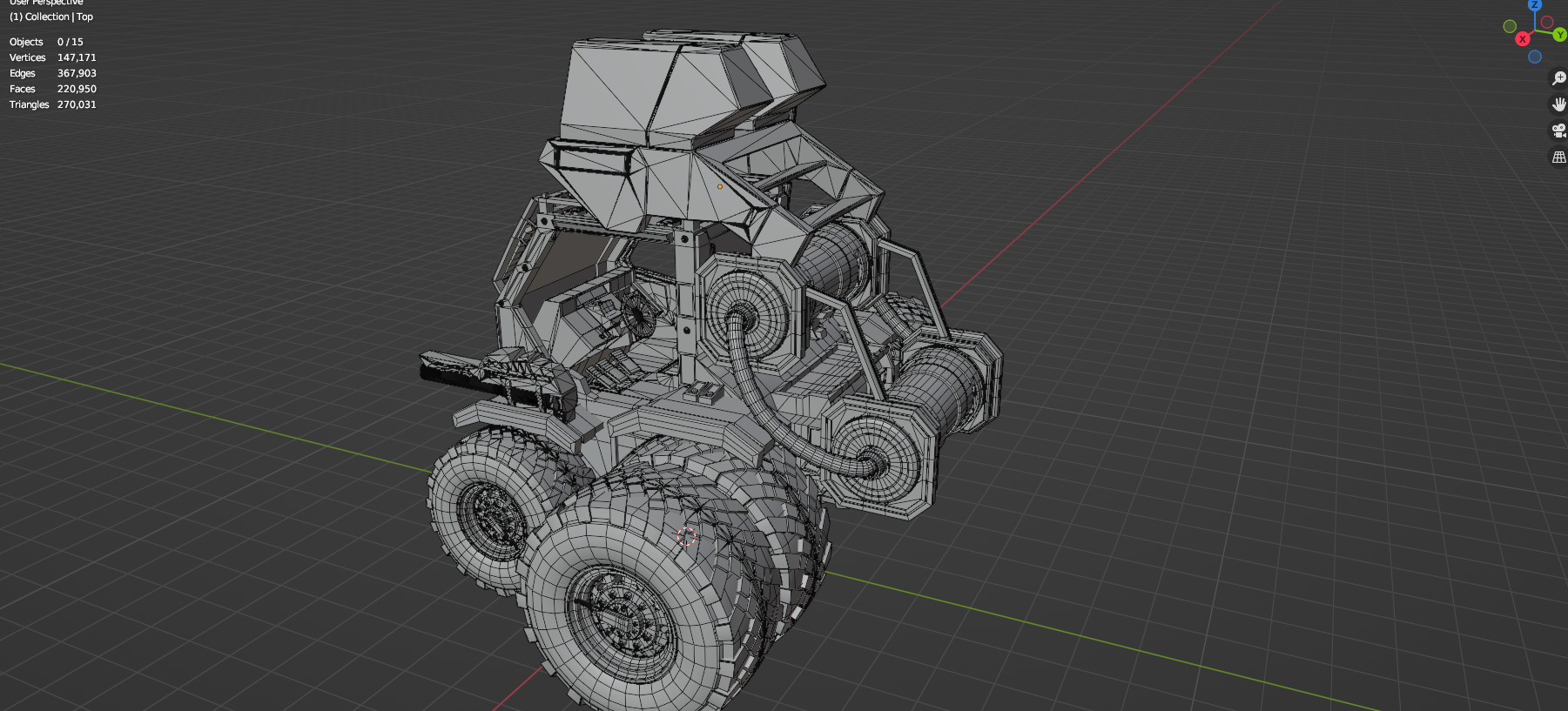This screenshot has width=1568, height=711.
Task: Click the dark green negative Y gizmo circle
Action: [x=1510, y=26]
